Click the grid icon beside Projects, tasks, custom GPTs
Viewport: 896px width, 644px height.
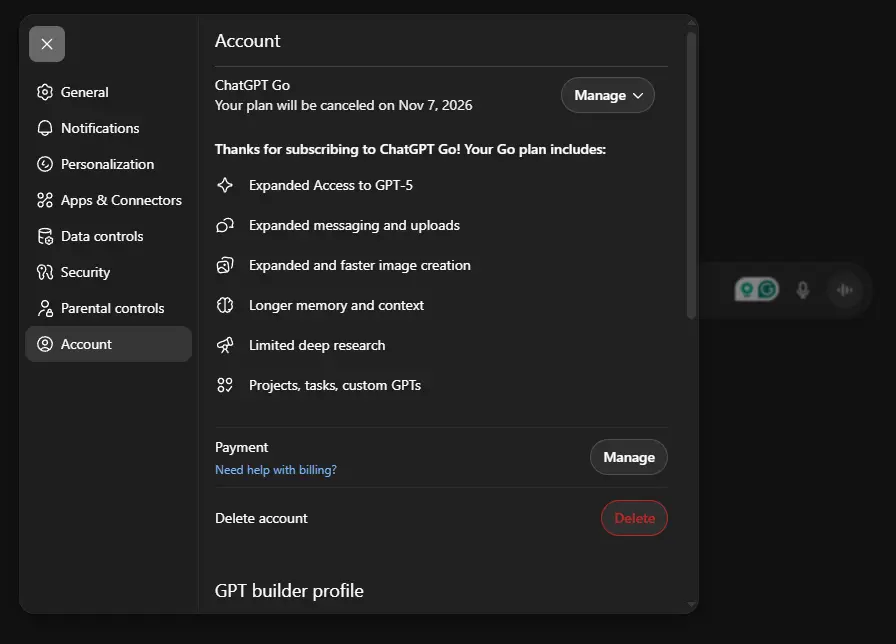click(225, 385)
